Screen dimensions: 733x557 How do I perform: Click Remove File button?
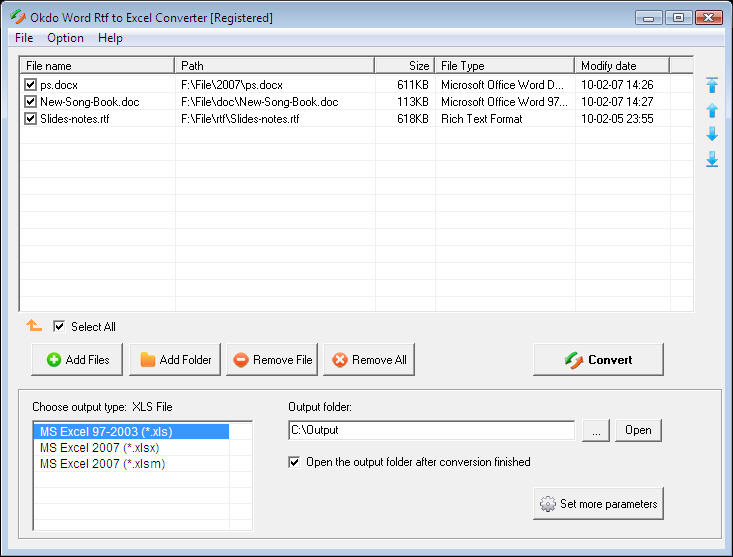(x=272, y=360)
